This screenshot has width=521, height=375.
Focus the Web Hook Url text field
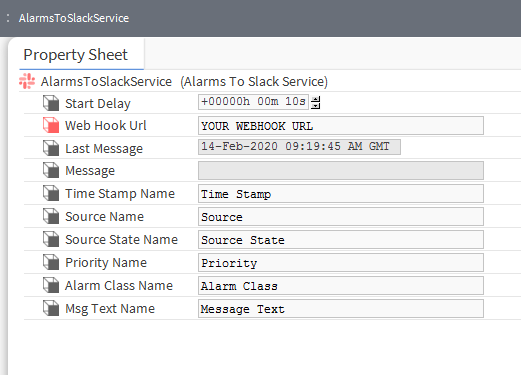pos(341,126)
